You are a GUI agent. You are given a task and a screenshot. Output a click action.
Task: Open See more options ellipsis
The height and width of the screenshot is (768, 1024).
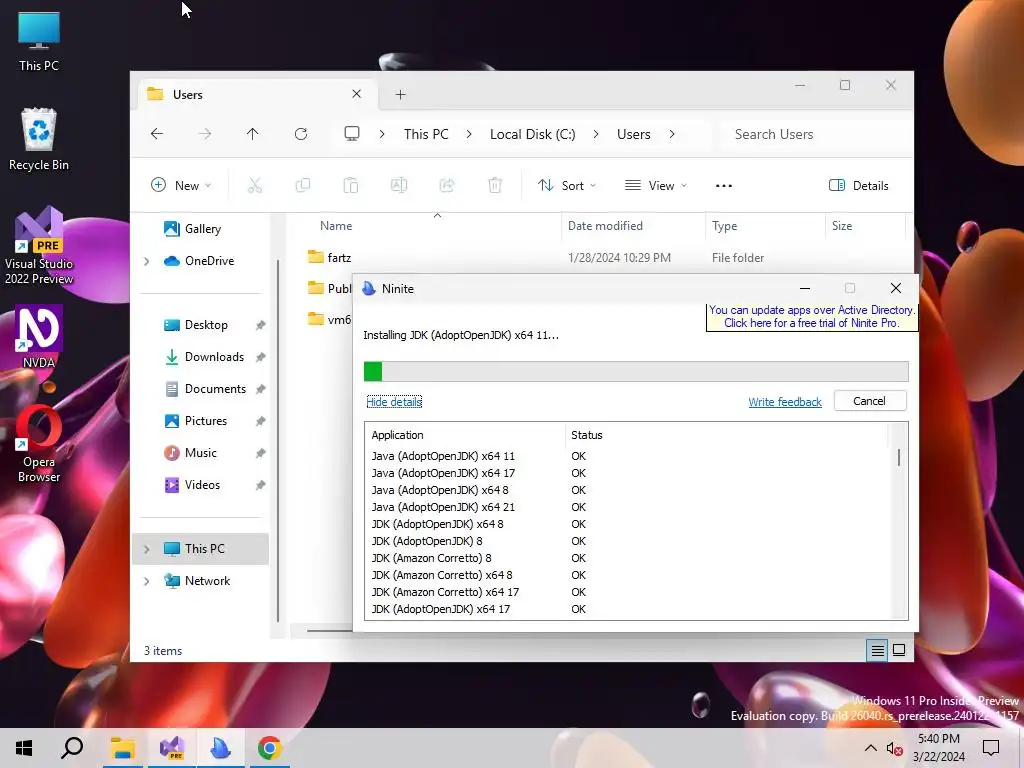(724, 185)
